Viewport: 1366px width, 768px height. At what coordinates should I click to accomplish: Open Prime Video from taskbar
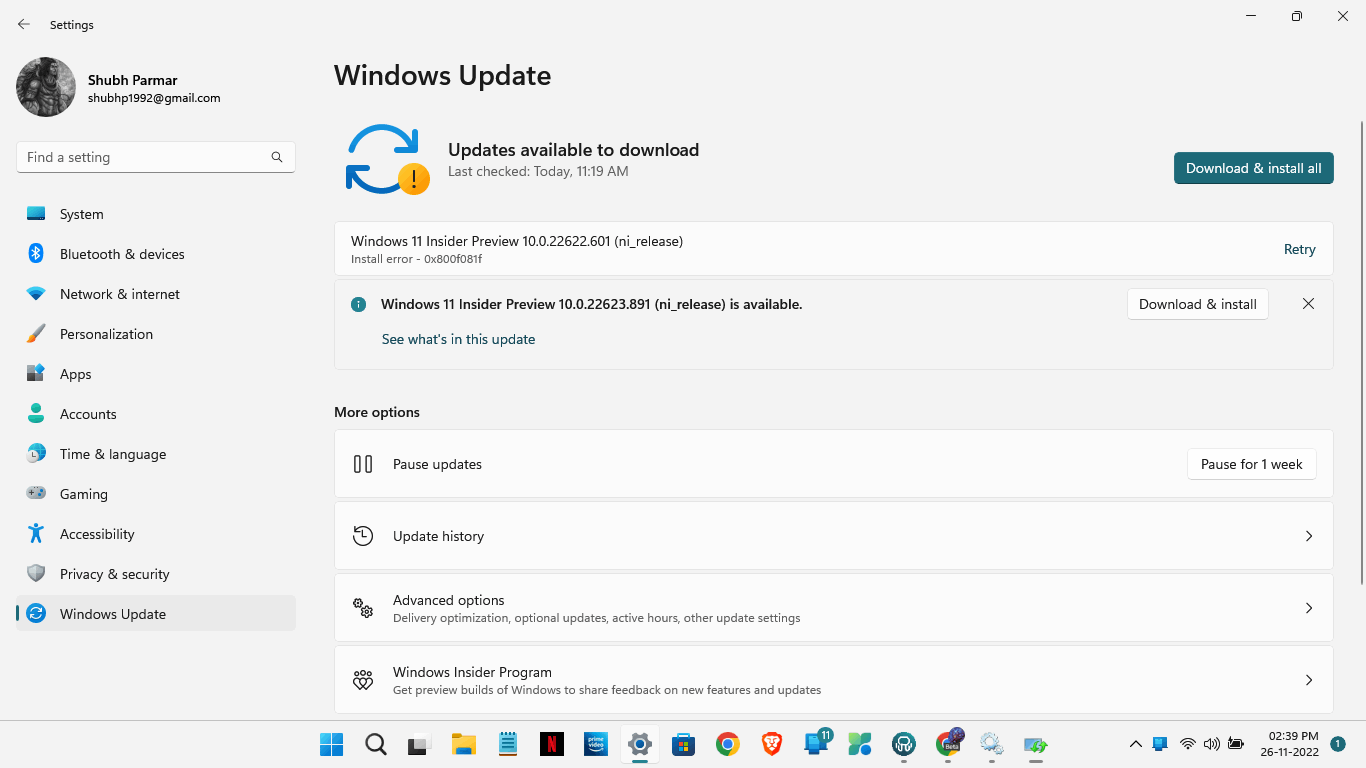[596, 744]
